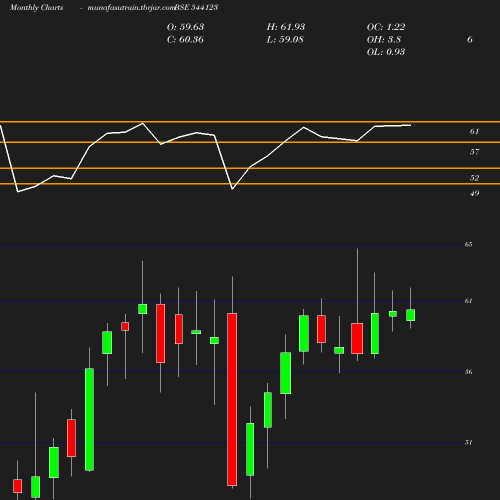Click the 'OL: 0.93' value
Screen dimensions: 500x500
point(386,52)
